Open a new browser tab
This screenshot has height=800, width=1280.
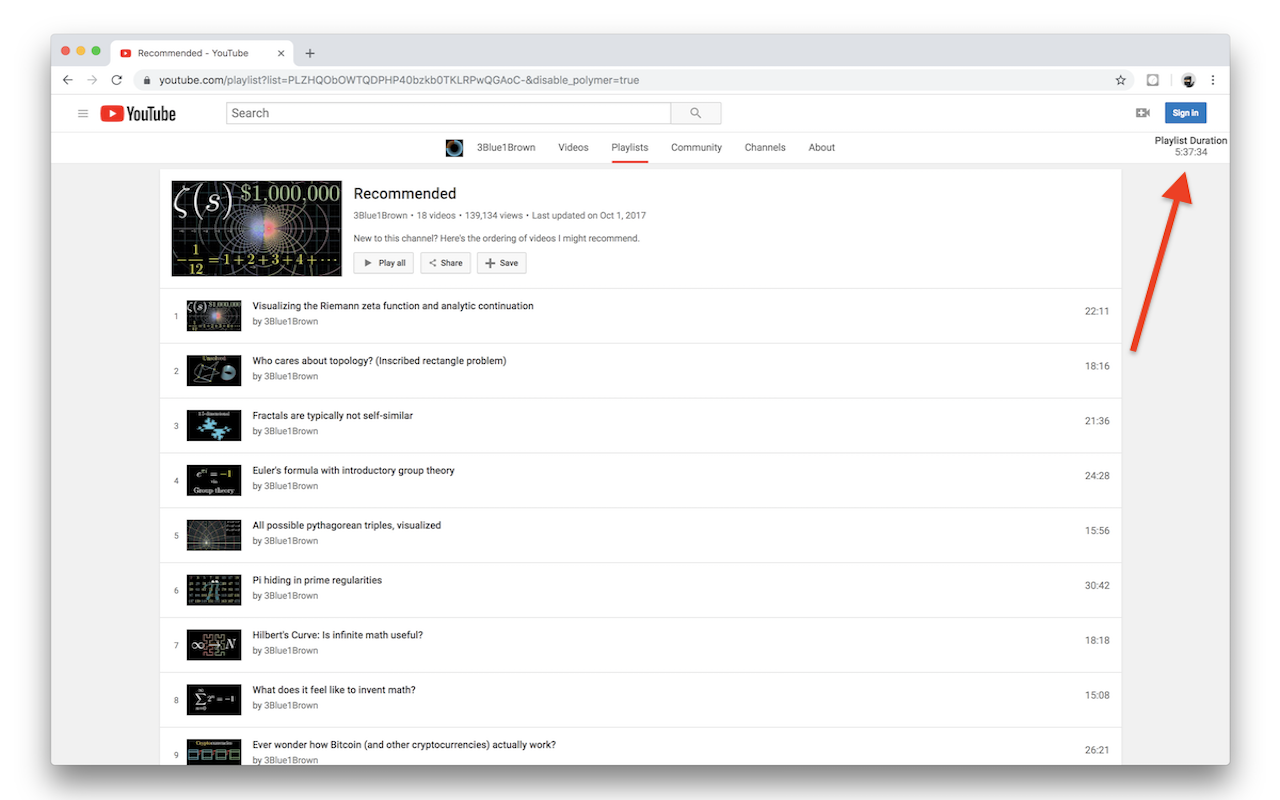tap(310, 53)
